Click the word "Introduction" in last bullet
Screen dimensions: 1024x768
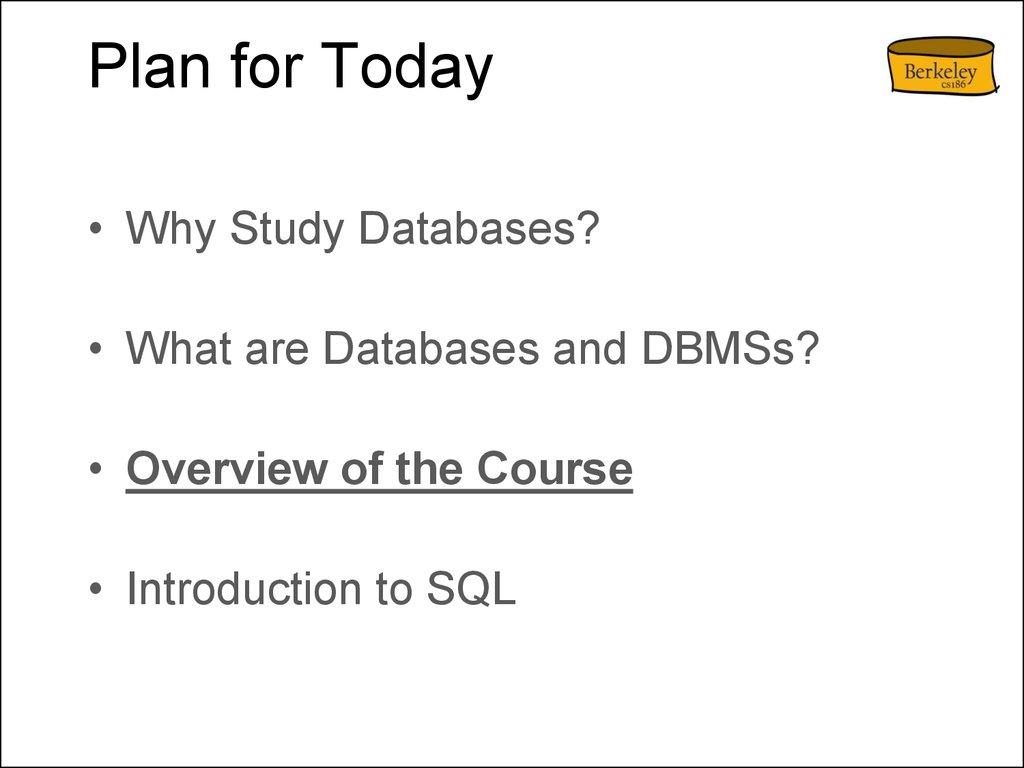point(242,589)
